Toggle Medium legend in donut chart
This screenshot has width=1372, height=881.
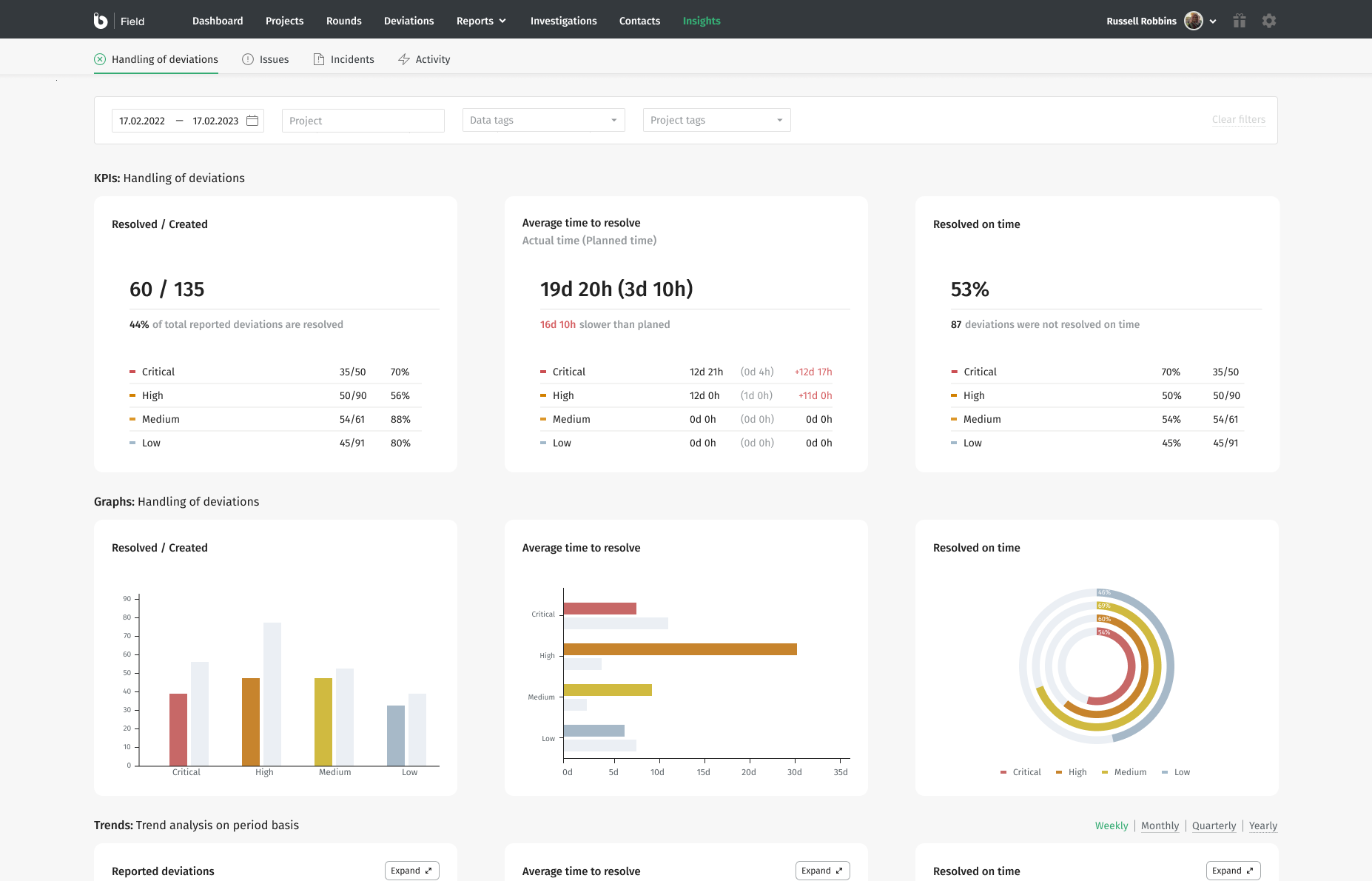pyautogui.click(x=1124, y=772)
